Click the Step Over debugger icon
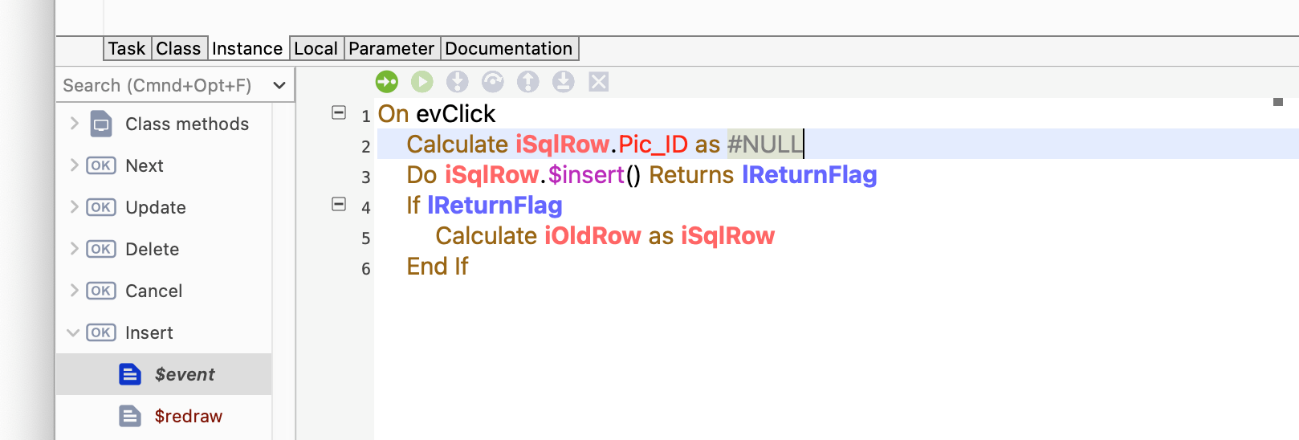Screen dimensions: 1299x440 point(492,82)
